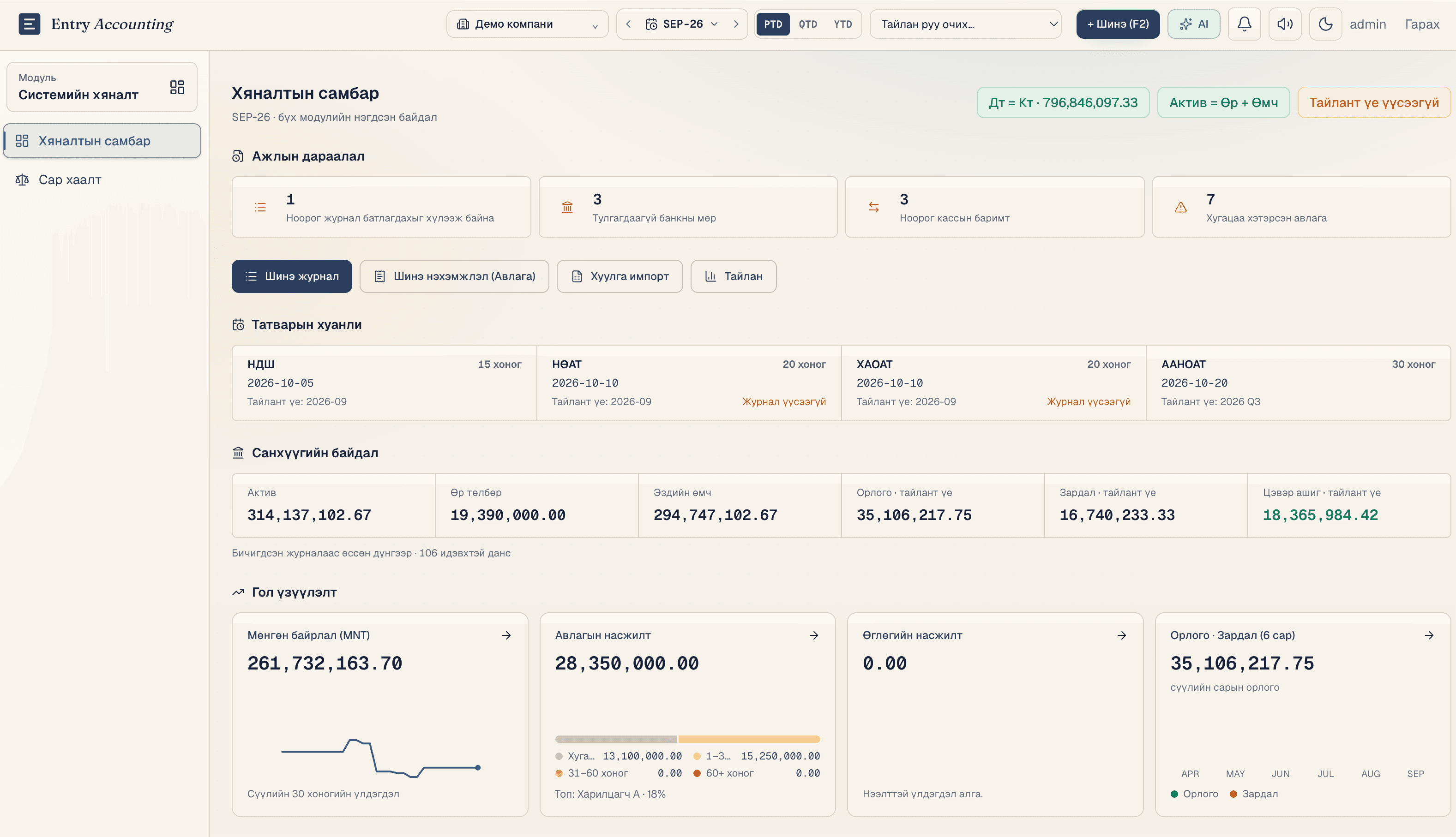Click the Шинэ журнал button

[x=292, y=276]
